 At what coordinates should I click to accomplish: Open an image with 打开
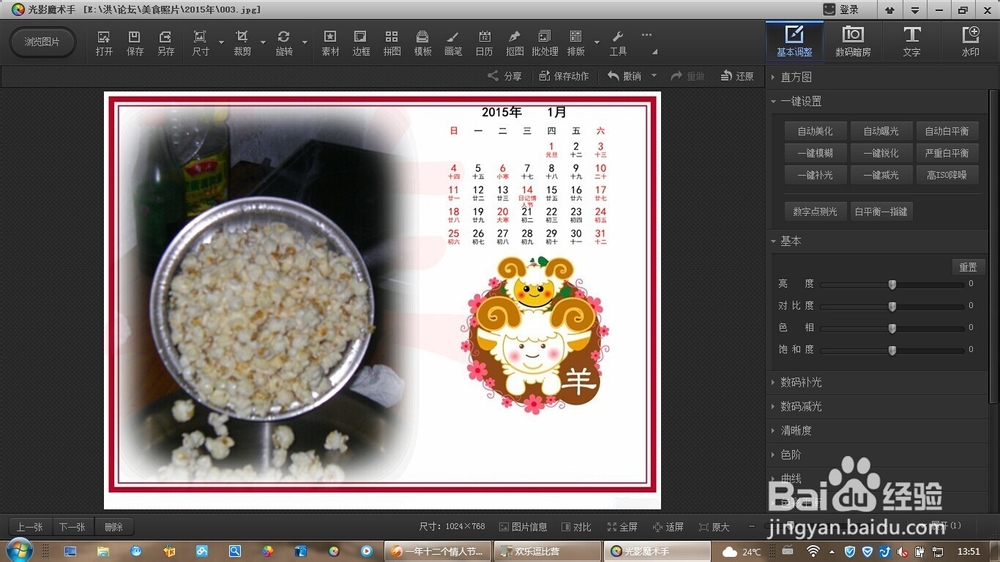click(x=104, y=43)
